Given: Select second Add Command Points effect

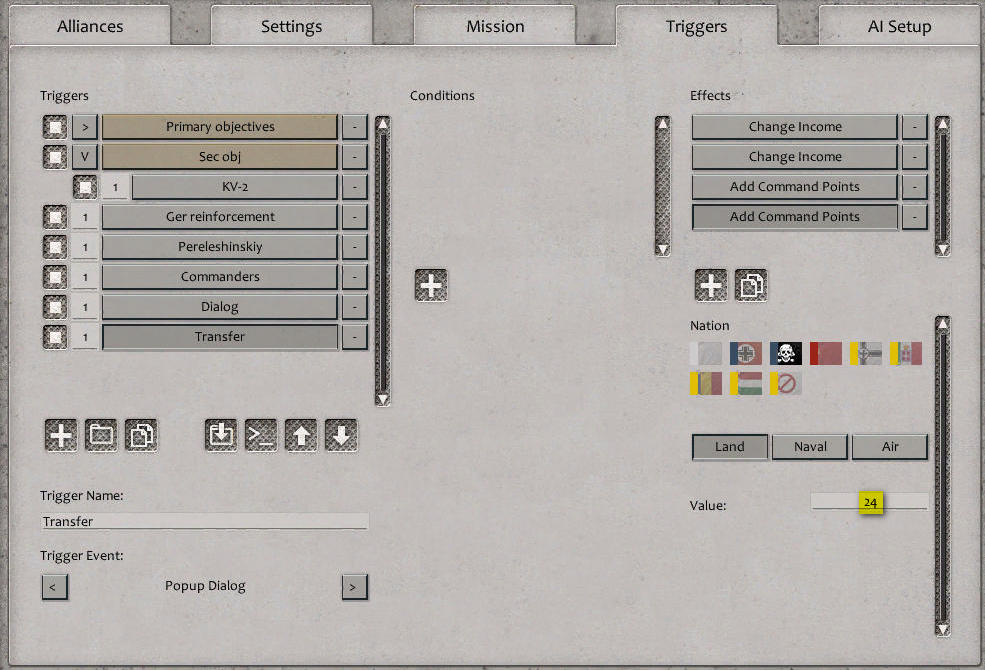Looking at the screenshot, I should 795,217.
